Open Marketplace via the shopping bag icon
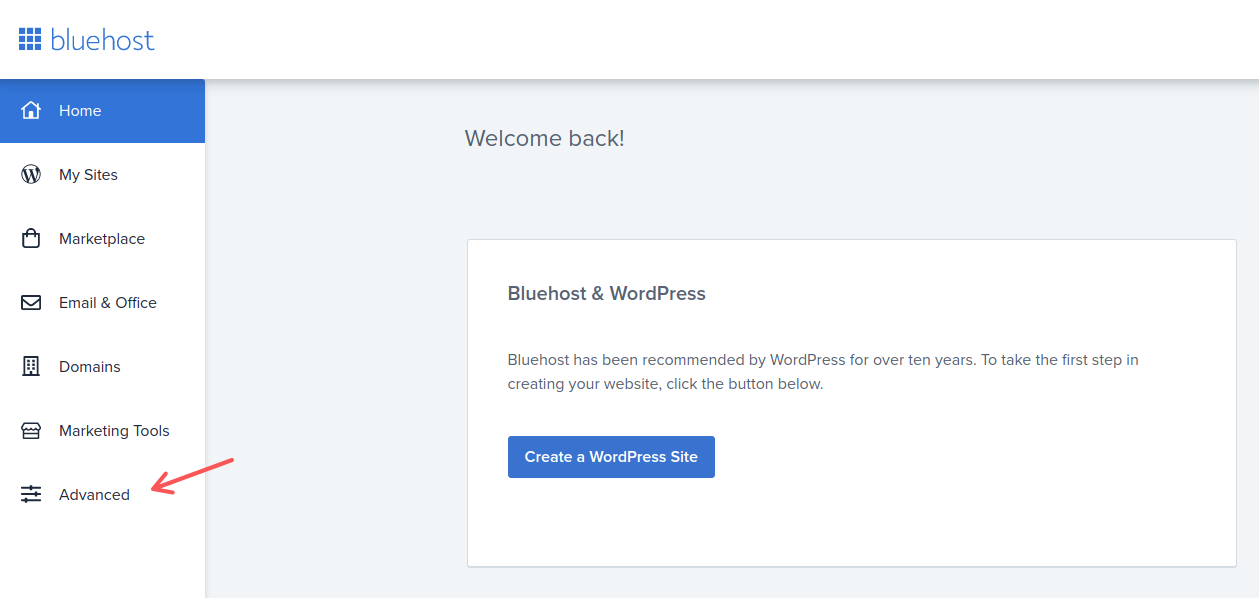This screenshot has height=598, width=1259. [30, 238]
